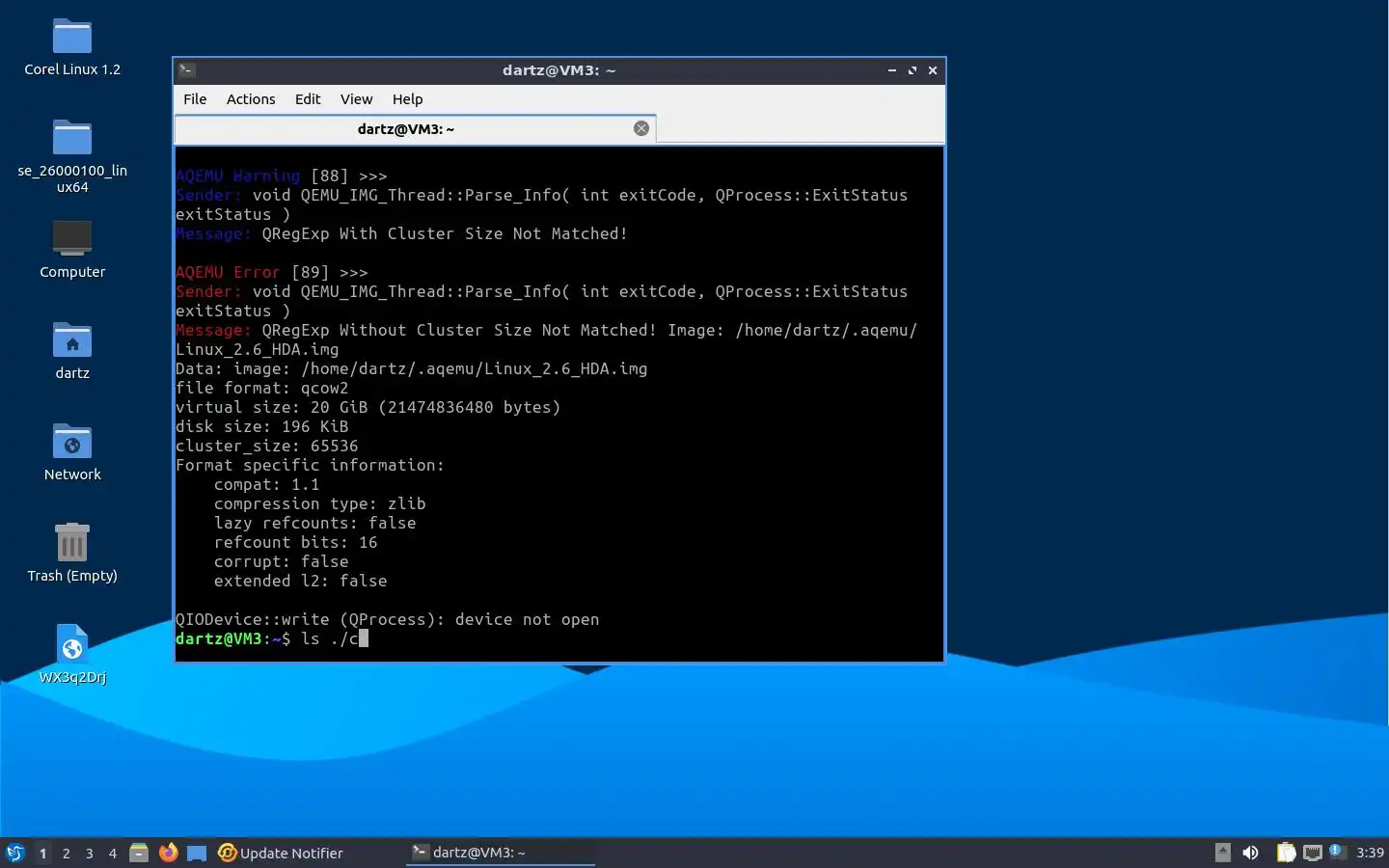Open the Edit menu
The width and height of the screenshot is (1389, 868).
308,99
